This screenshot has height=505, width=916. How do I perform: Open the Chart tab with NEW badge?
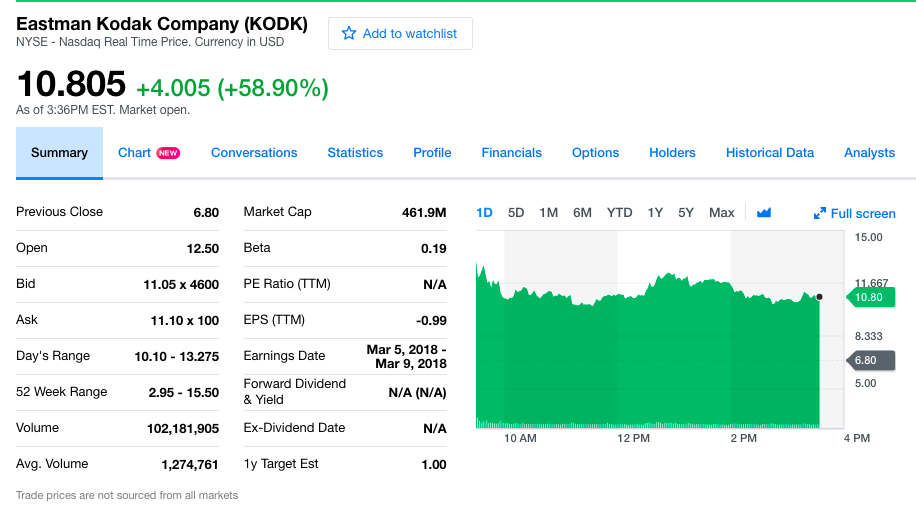click(148, 153)
